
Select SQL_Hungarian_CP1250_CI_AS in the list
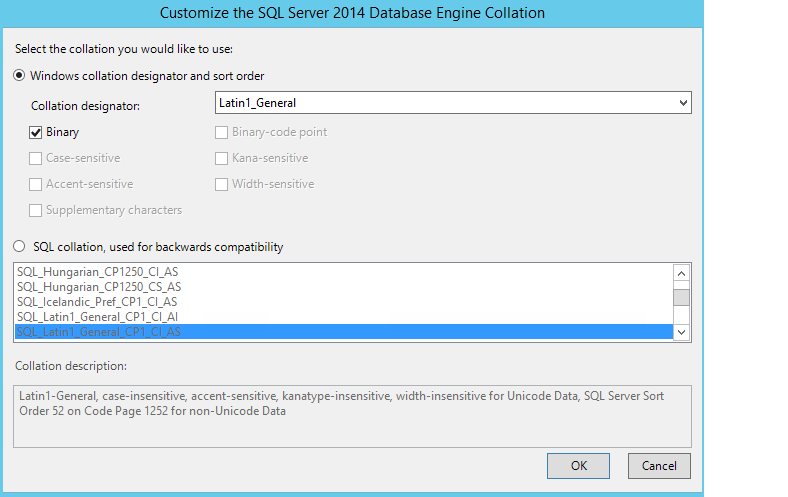point(344,272)
